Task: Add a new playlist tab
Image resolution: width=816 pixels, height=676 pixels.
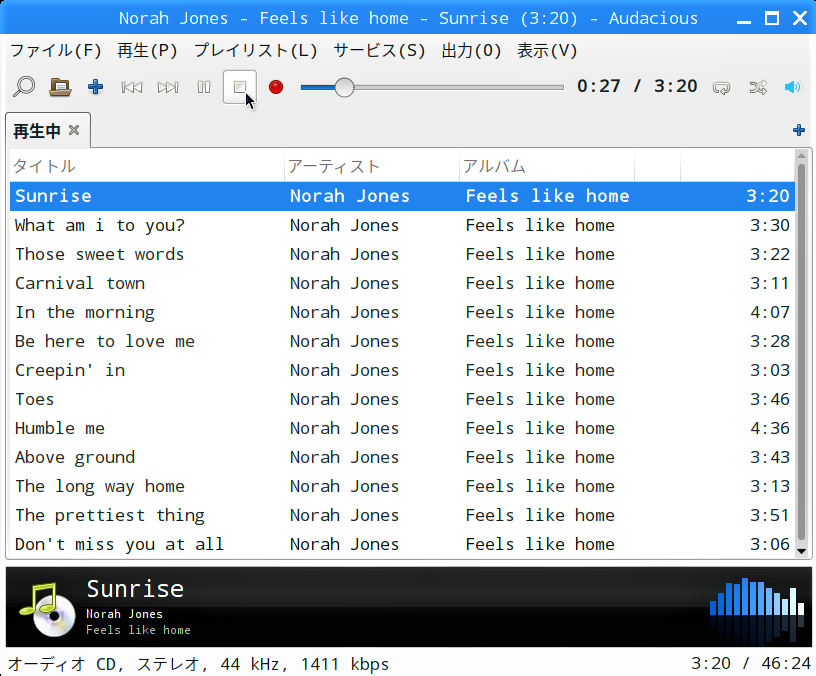Action: pos(799,130)
